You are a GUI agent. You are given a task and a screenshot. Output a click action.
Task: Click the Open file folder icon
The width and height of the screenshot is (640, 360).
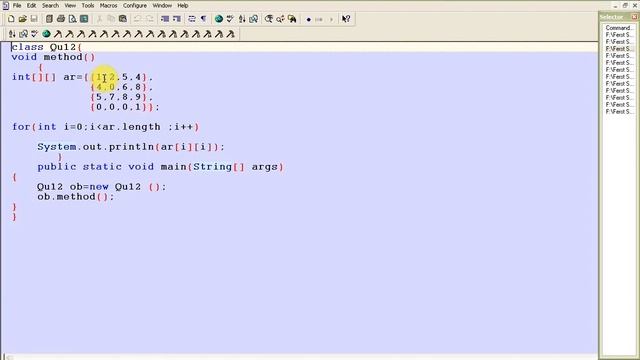[x=22, y=19]
